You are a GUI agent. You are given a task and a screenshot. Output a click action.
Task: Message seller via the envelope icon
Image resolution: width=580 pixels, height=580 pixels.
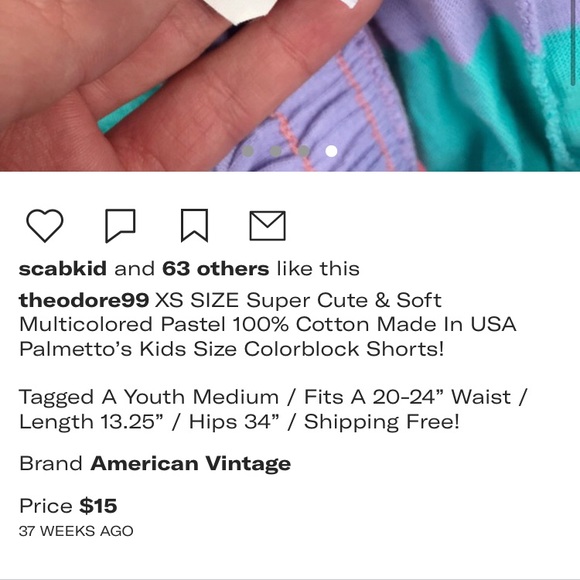pyautogui.click(x=267, y=226)
